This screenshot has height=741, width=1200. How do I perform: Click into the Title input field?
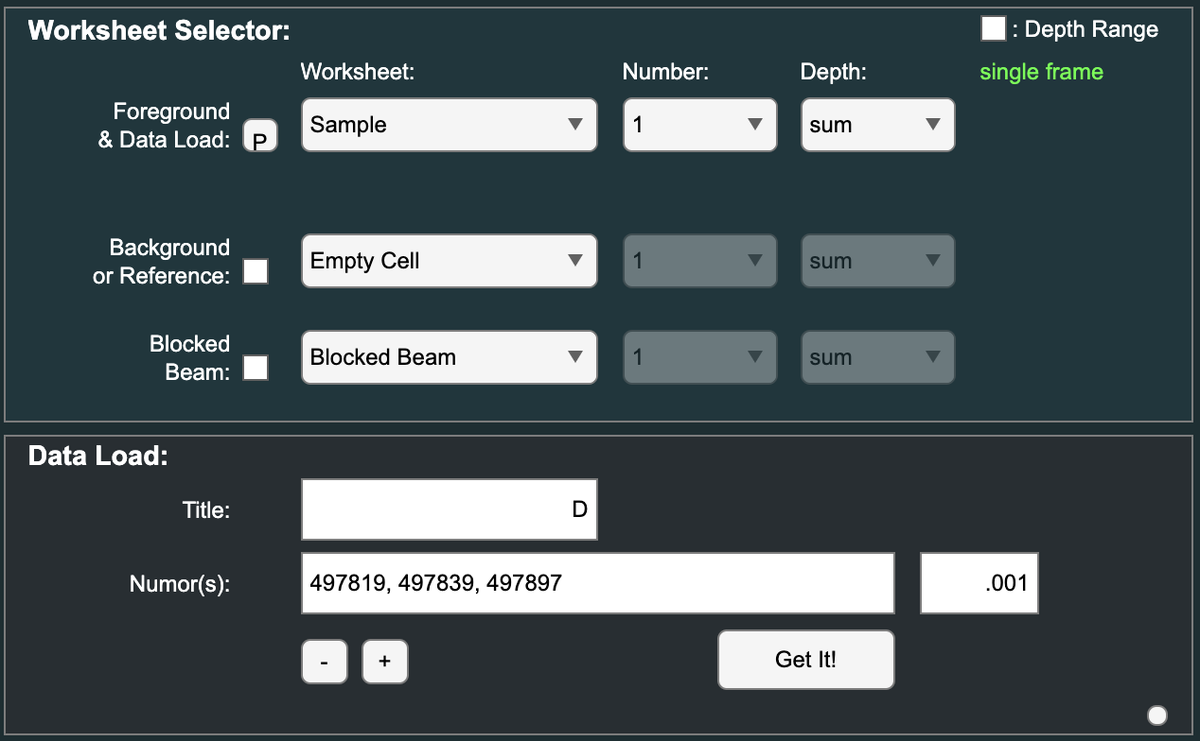pyautogui.click(x=449, y=509)
